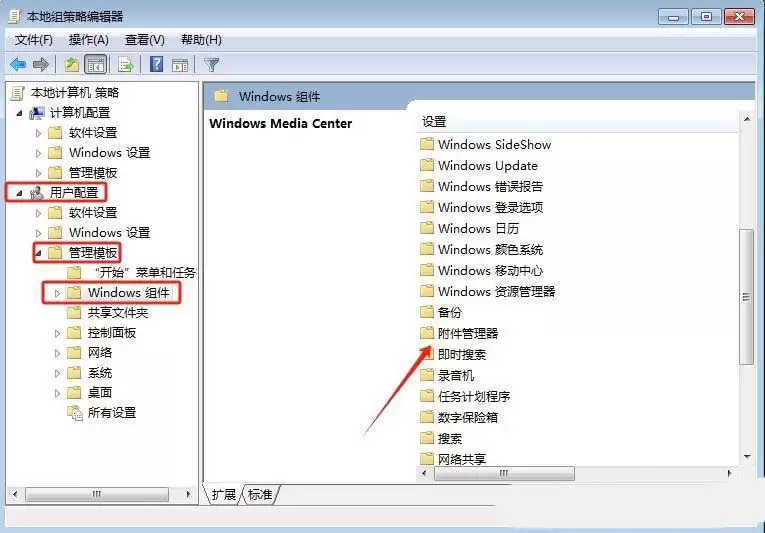Image resolution: width=765 pixels, height=533 pixels.
Task: Click the Export list toolbar icon
Action: [x=126, y=64]
